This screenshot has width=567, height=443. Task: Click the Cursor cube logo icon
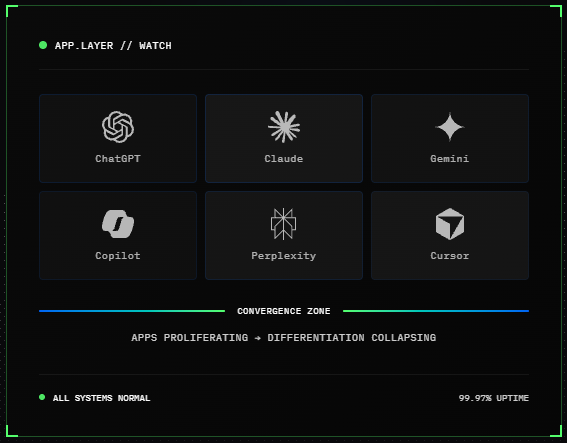point(449,224)
